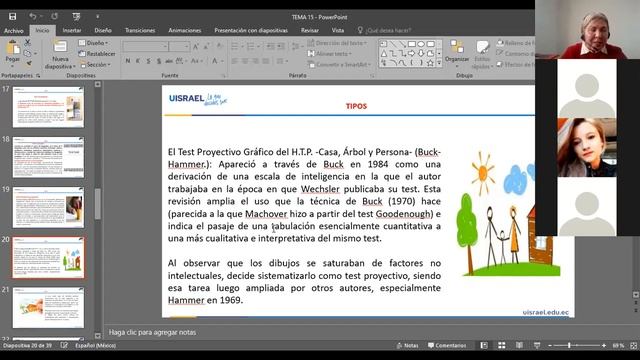This screenshot has height=360, width=640.
Task: Start slideshow from status bar icon
Action: pos(537,345)
